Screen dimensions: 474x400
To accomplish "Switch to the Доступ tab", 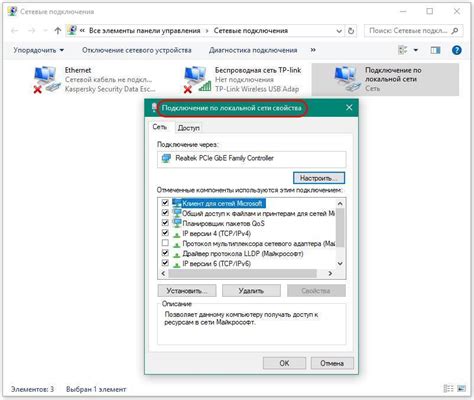I will point(189,128).
